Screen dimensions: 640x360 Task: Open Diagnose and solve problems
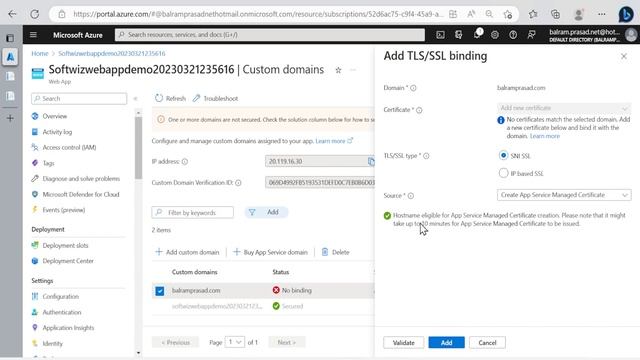[81, 179]
